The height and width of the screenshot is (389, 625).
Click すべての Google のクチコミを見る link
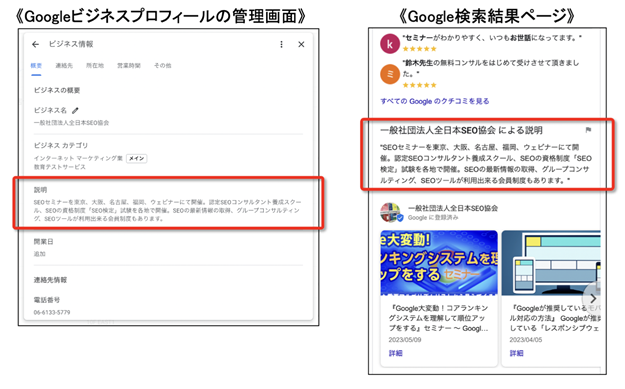click(434, 101)
